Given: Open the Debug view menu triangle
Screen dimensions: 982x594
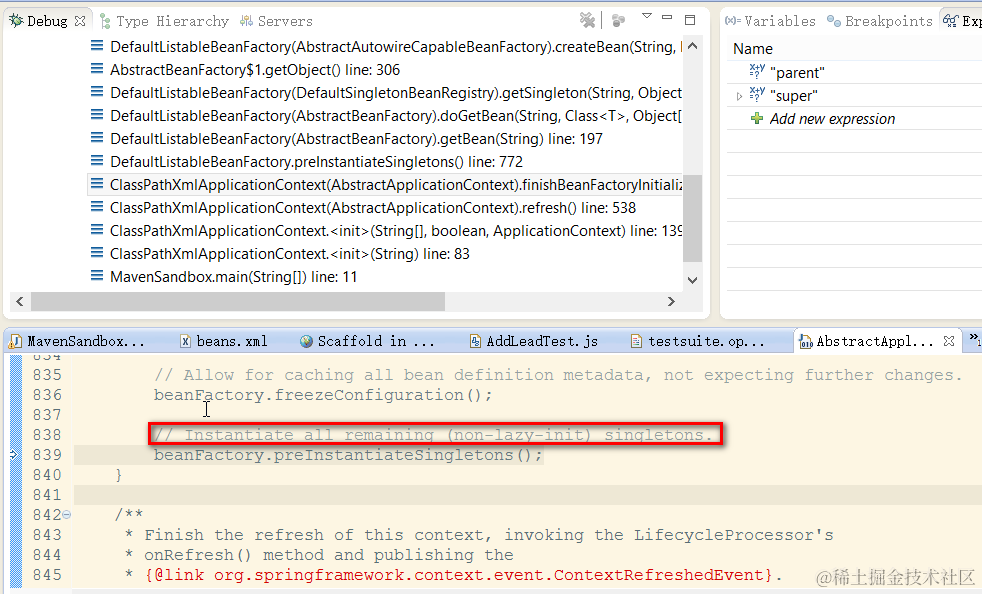Looking at the screenshot, I should (x=647, y=16).
